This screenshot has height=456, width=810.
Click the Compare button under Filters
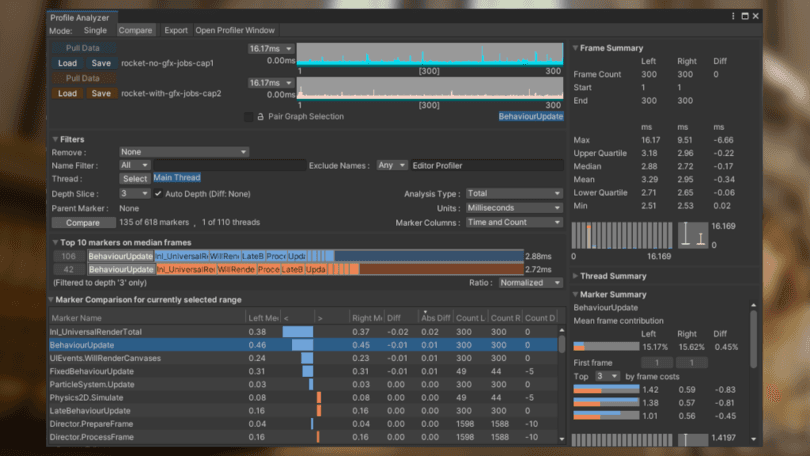click(x=82, y=223)
